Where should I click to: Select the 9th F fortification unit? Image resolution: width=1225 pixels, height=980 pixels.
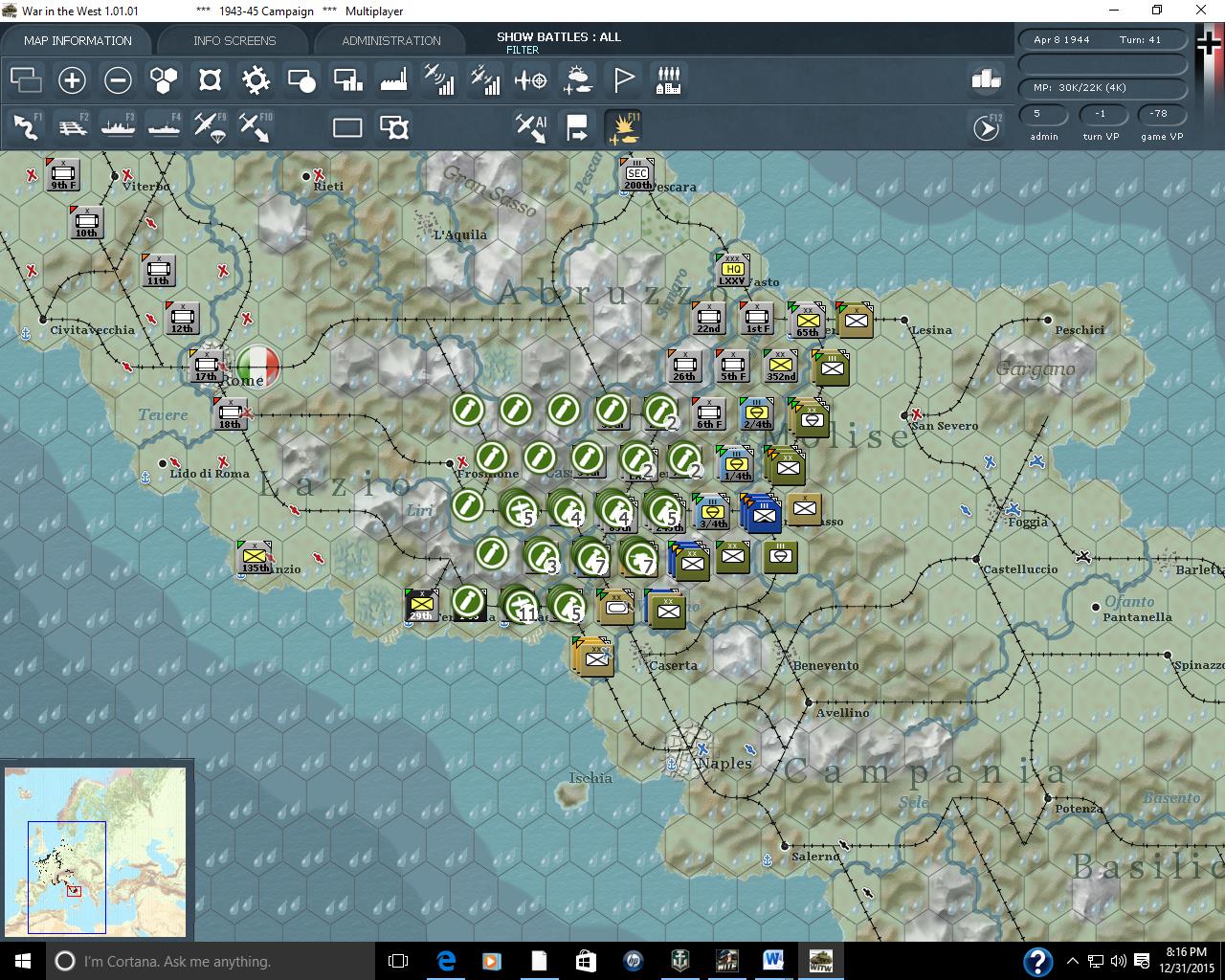coord(63,174)
